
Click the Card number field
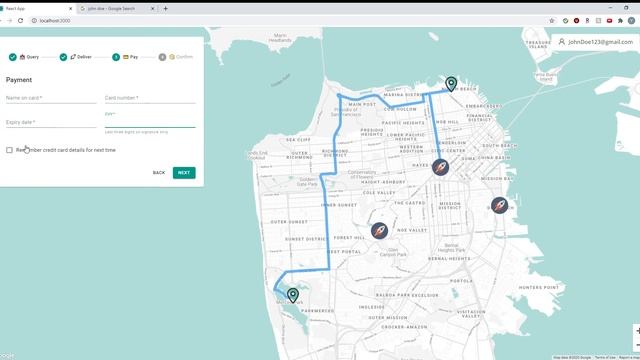coord(150,98)
